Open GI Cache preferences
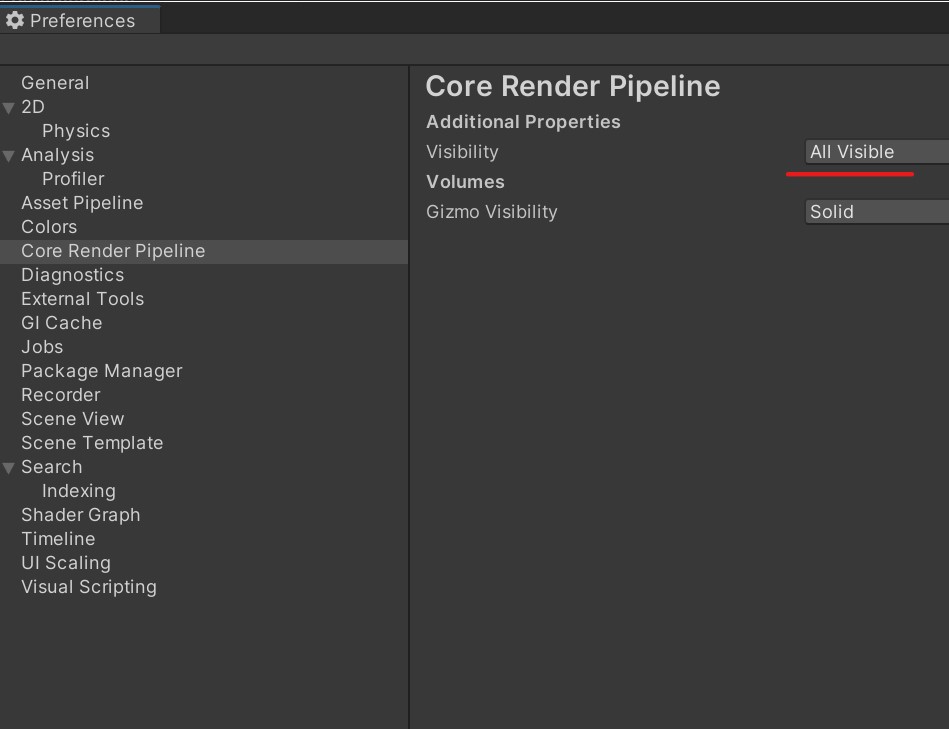Image resolution: width=949 pixels, height=729 pixels. click(61, 322)
